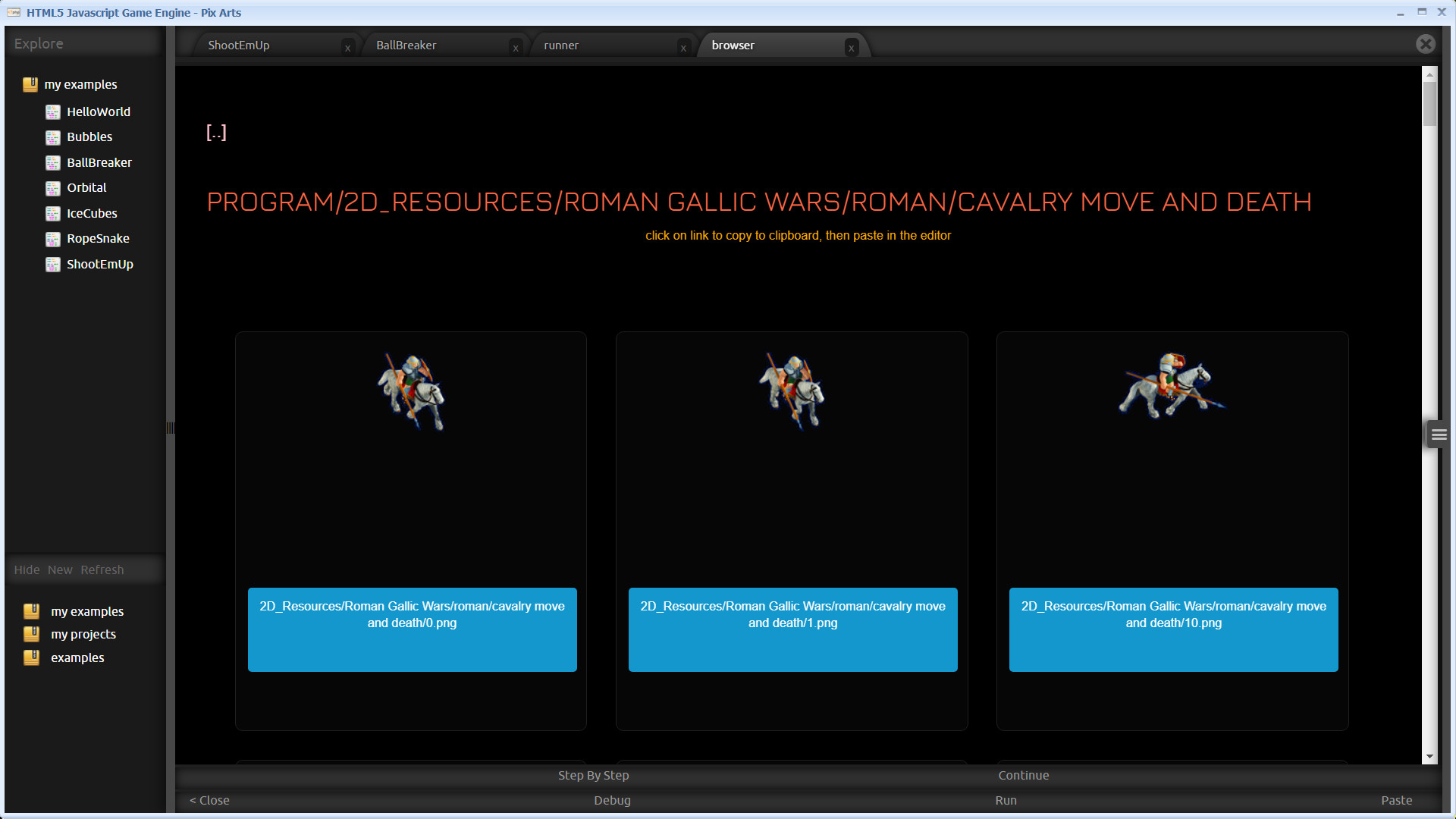This screenshot has width=1456, height=819.
Task: Click the RopeSnake project icon
Action: coord(52,238)
